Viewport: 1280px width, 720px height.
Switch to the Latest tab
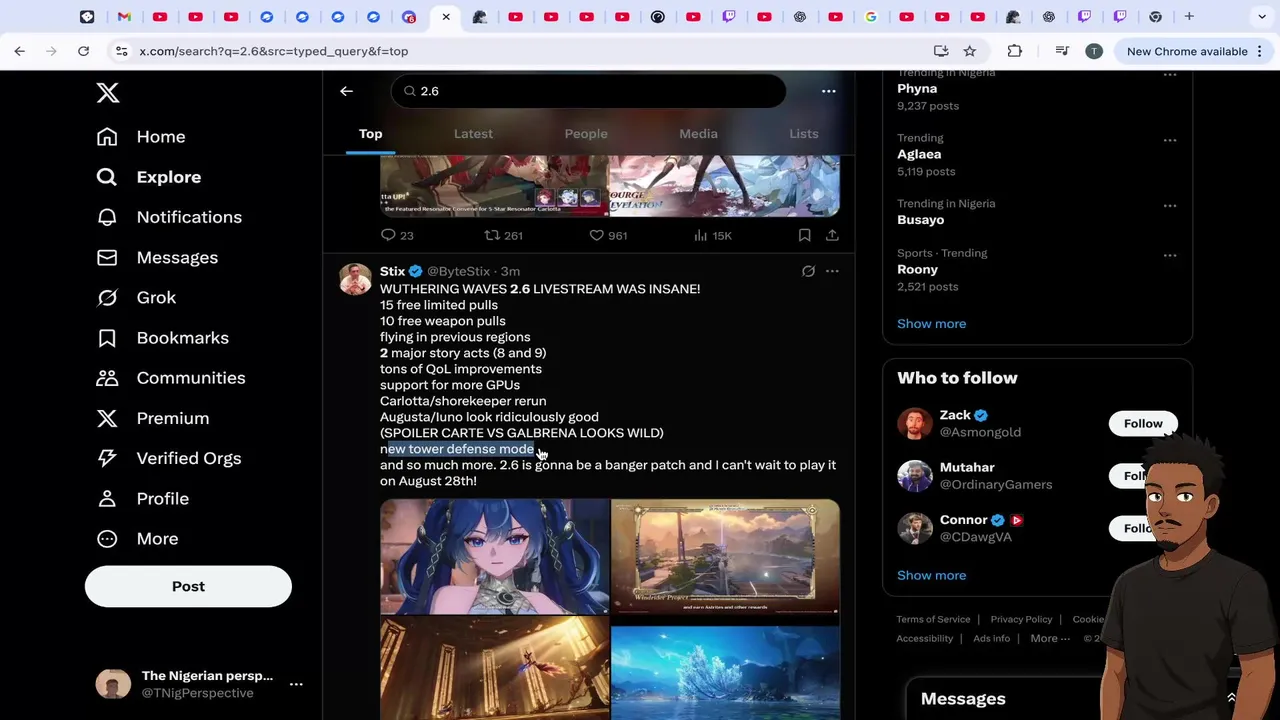473,134
